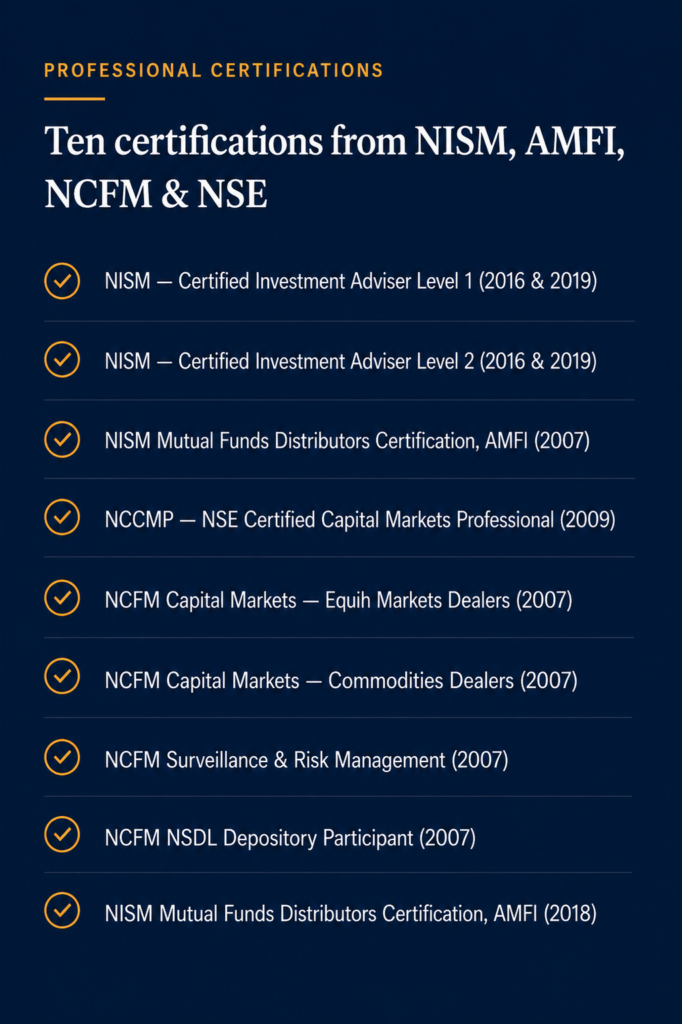
Task: Select the PROFESSIONAL CERTIFICATIONS heading label
Action: pos(214,71)
